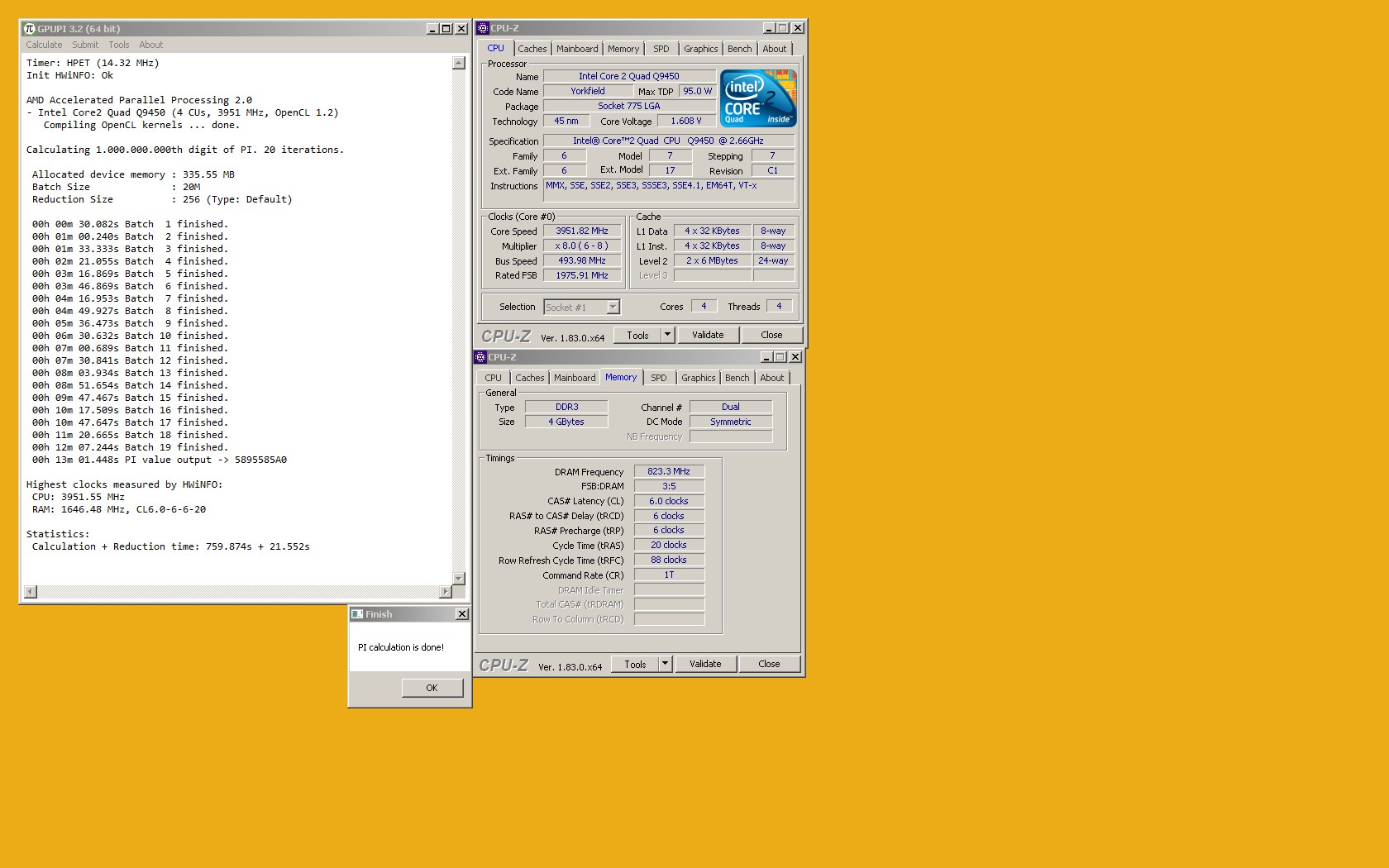Click the Core Speed value 3951.82 MHz
Screen dimensions: 1389x868
coord(582,231)
